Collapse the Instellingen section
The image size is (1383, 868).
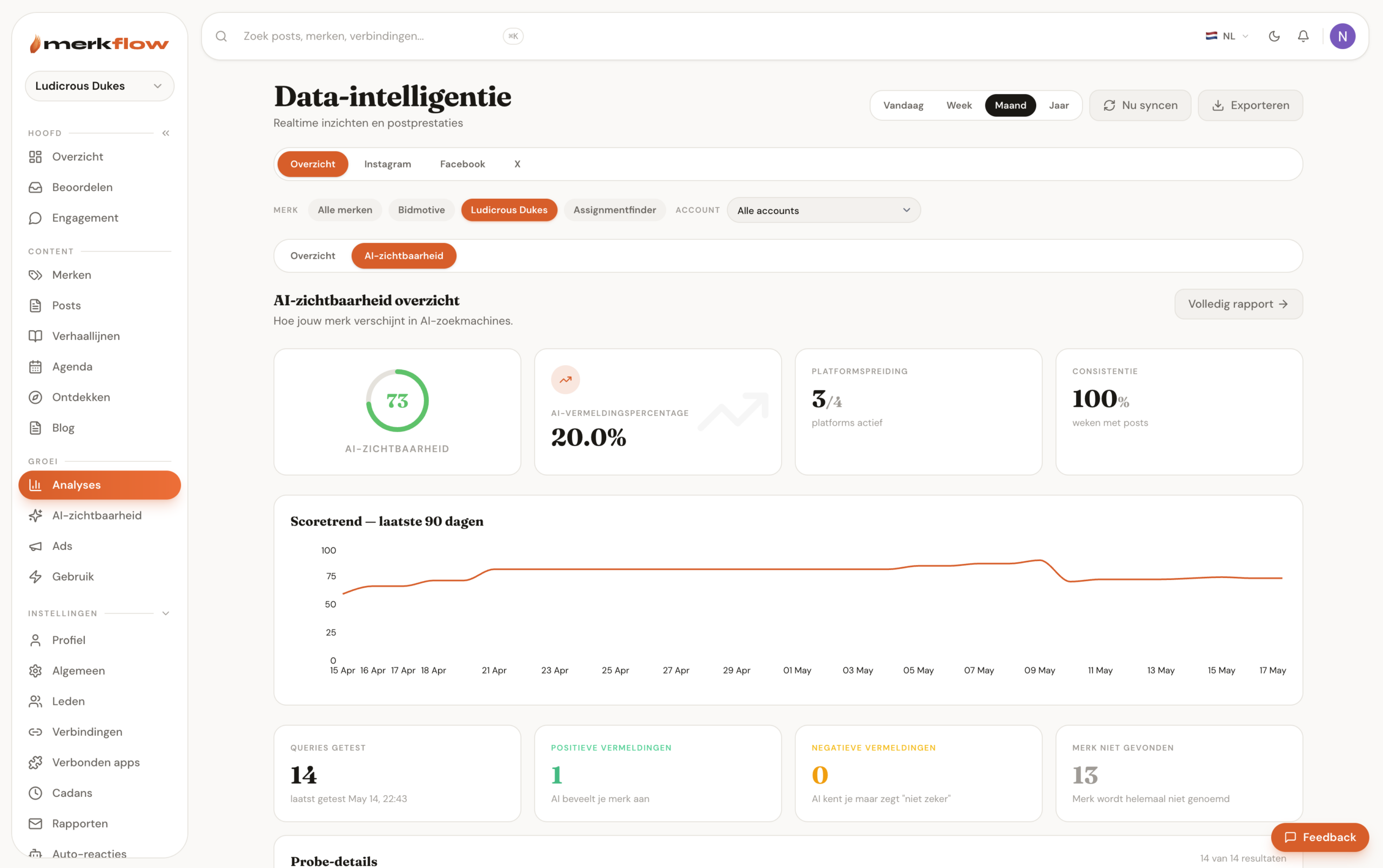(166, 614)
